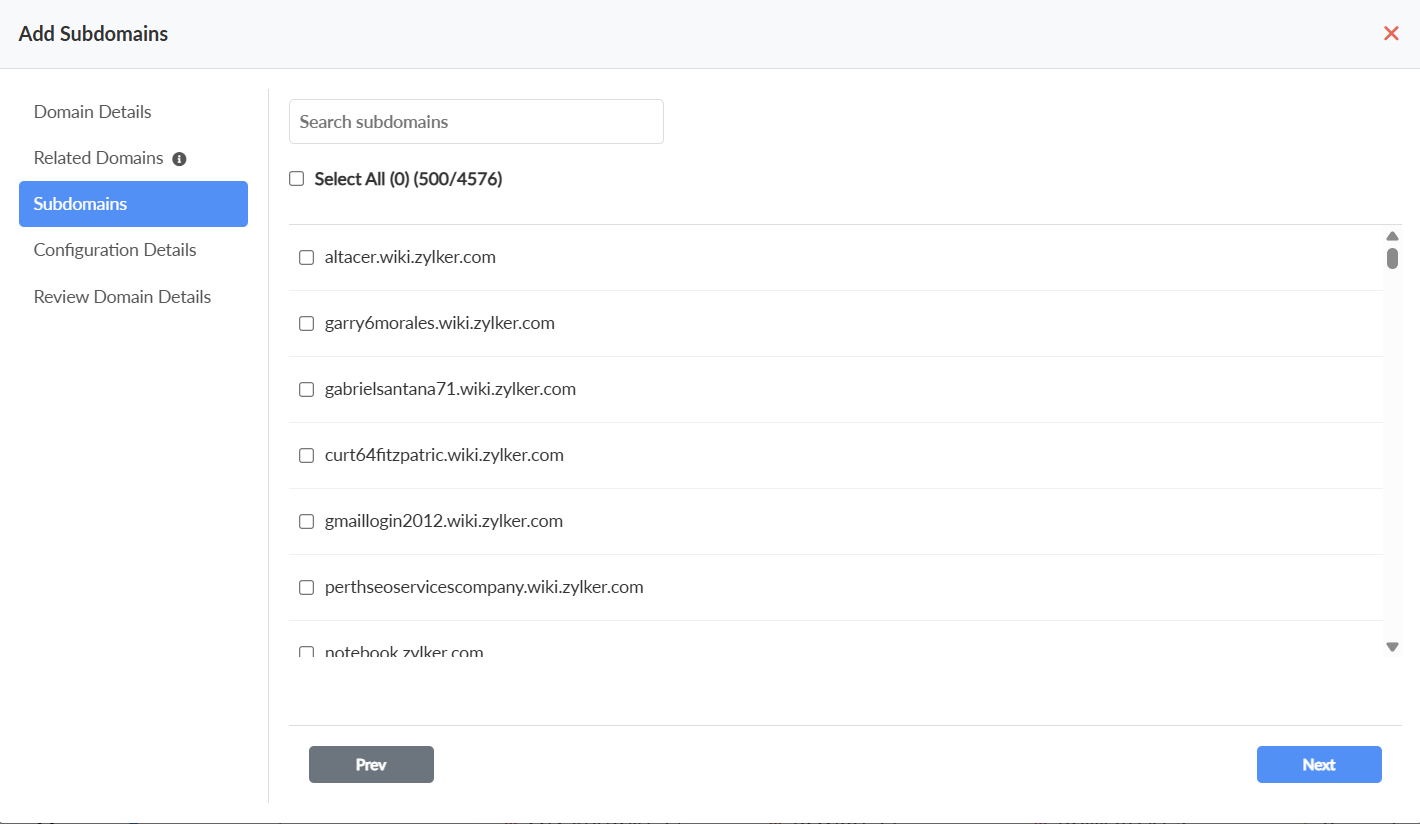Go to the Related Domains step
The height and width of the screenshot is (824, 1420).
98,158
